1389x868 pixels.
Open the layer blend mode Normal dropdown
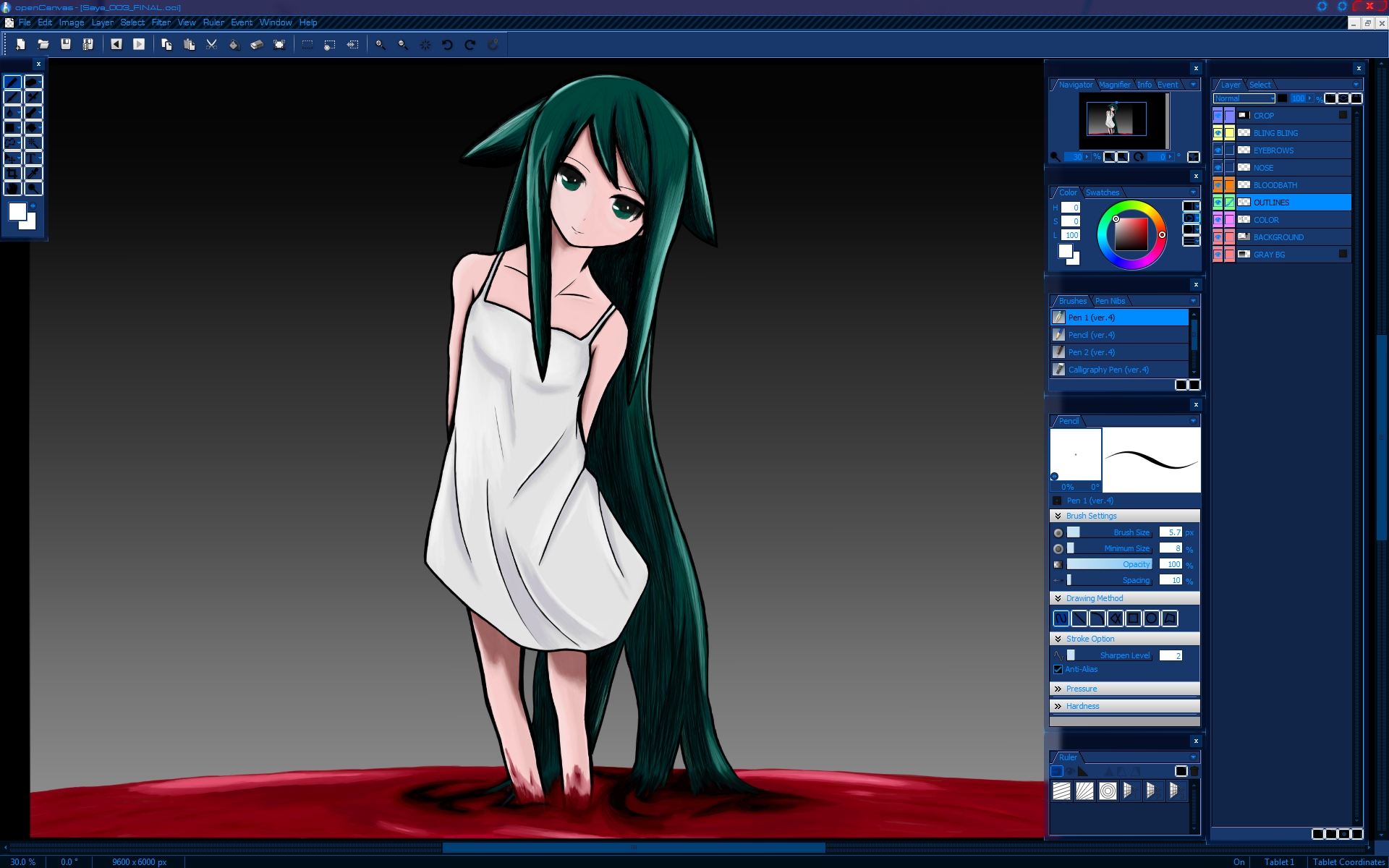1244,98
